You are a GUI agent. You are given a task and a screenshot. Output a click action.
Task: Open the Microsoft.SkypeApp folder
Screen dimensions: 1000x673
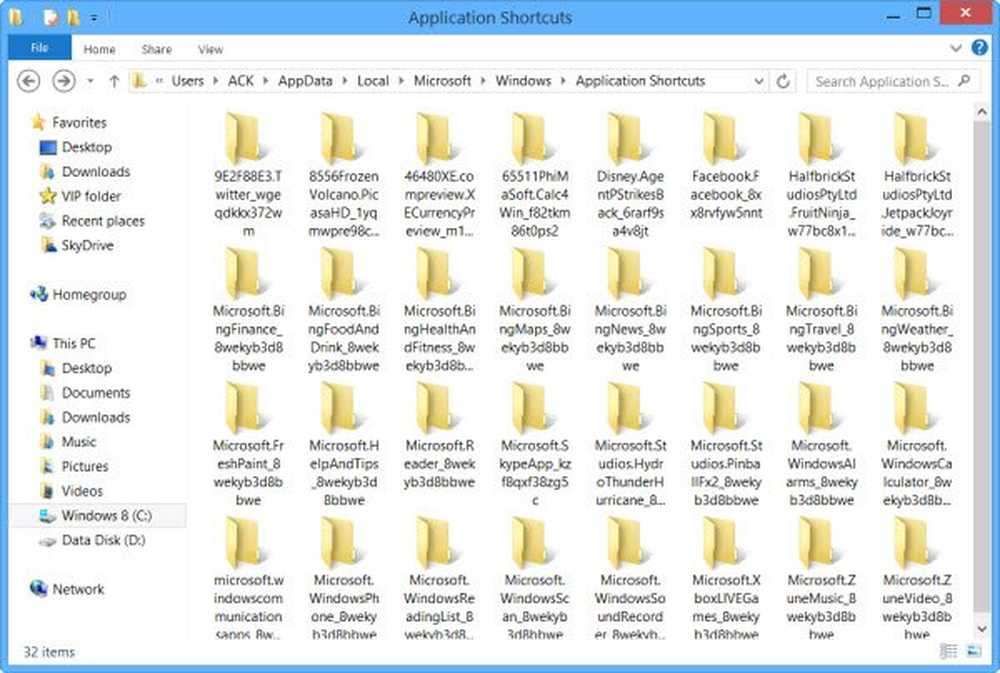[x=534, y=445]
